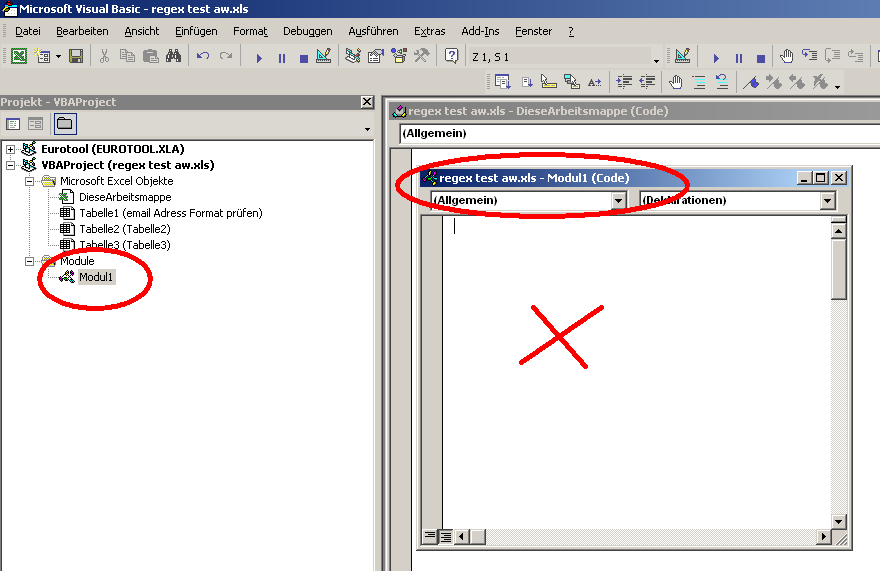The width and height of the screenshot is (880, 571).
Task: Click View Code icon in Project panel
Action: [x=12, y=124]
